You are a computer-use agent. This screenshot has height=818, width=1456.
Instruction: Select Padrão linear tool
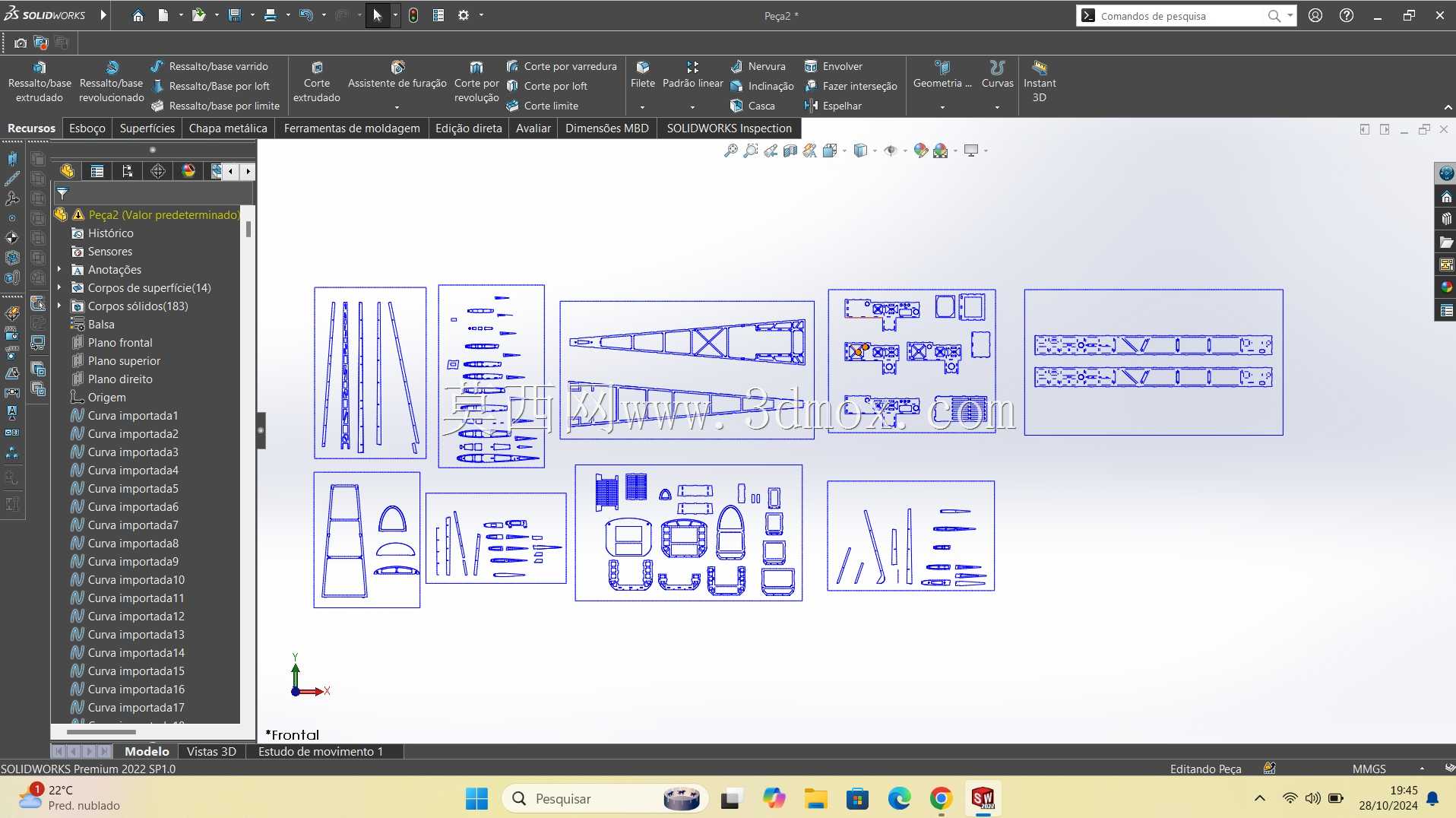(692, 75)
